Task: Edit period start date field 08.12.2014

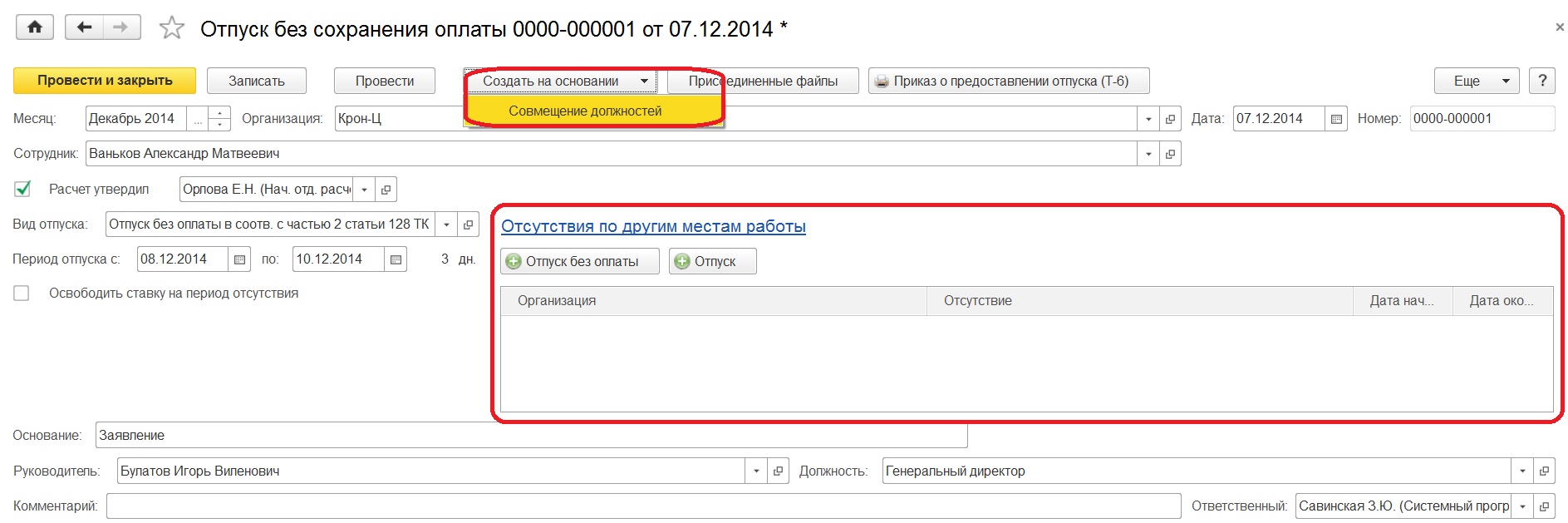Action: 183,259
